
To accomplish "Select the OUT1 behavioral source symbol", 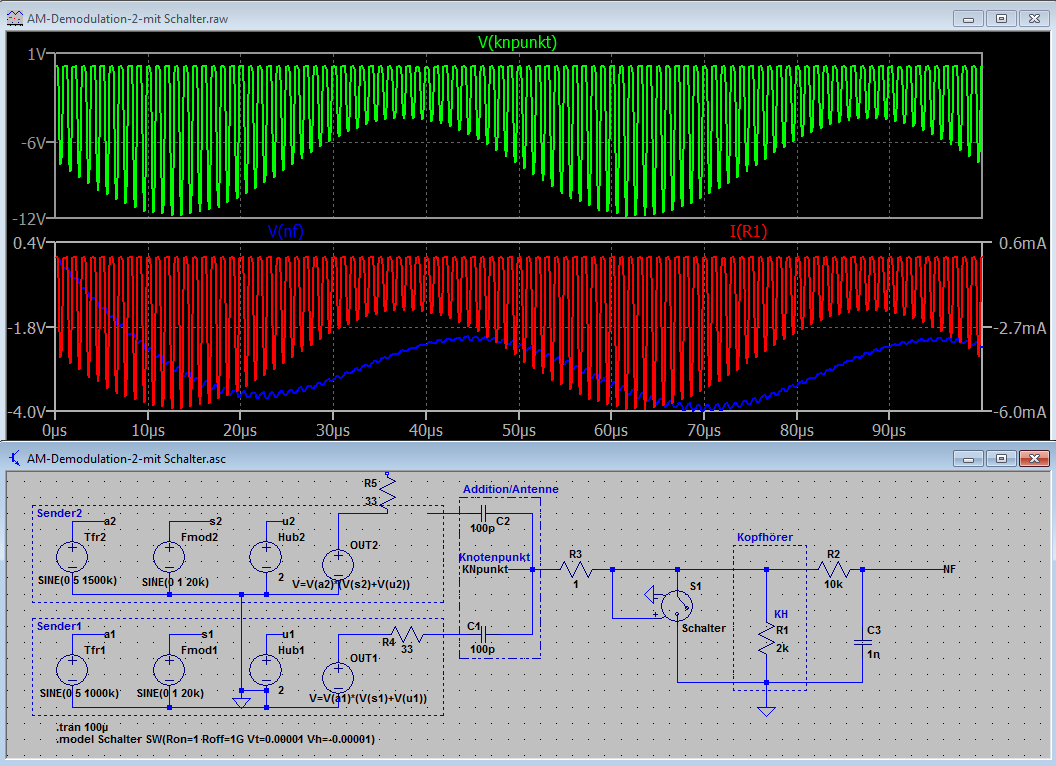I will coord(339,678).
